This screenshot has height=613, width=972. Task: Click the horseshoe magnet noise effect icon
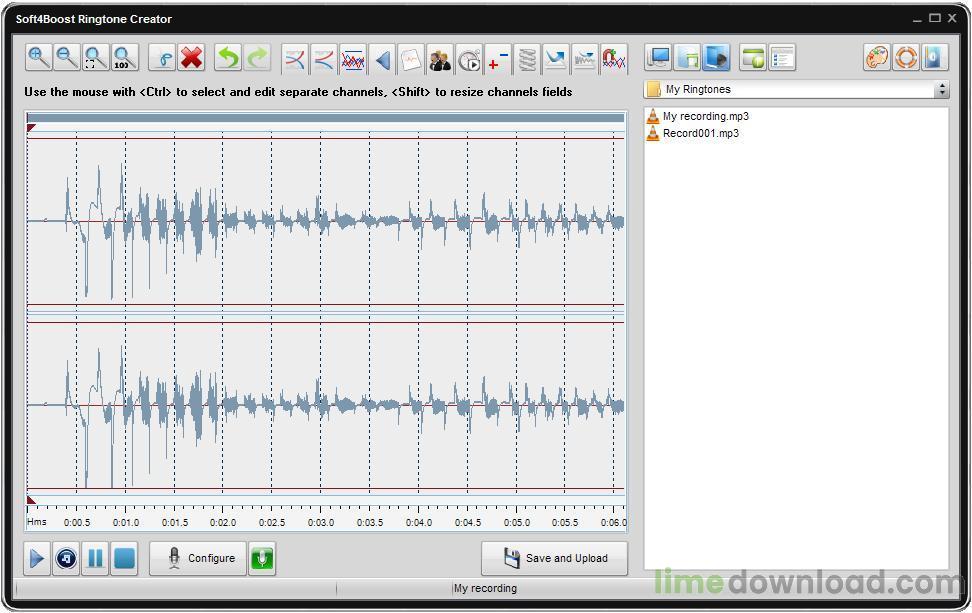[x=614, y=60]
